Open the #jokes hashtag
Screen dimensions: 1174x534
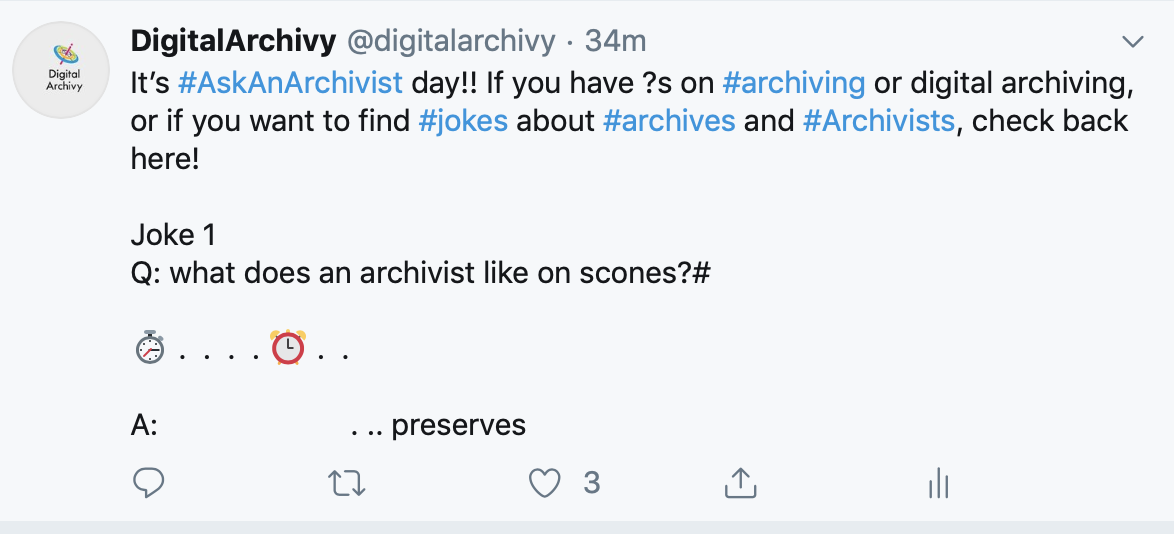[463, 121]
